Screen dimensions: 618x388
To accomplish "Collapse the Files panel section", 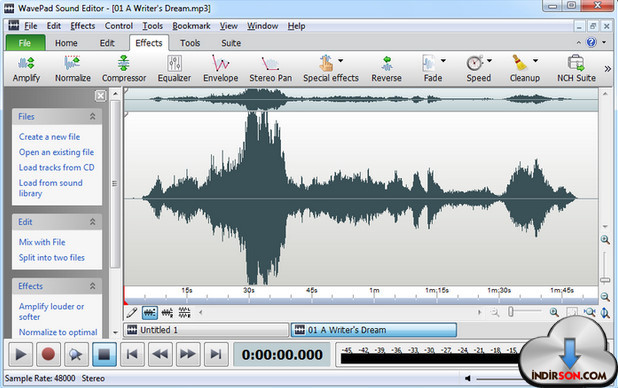I will [x=92, y=116].
